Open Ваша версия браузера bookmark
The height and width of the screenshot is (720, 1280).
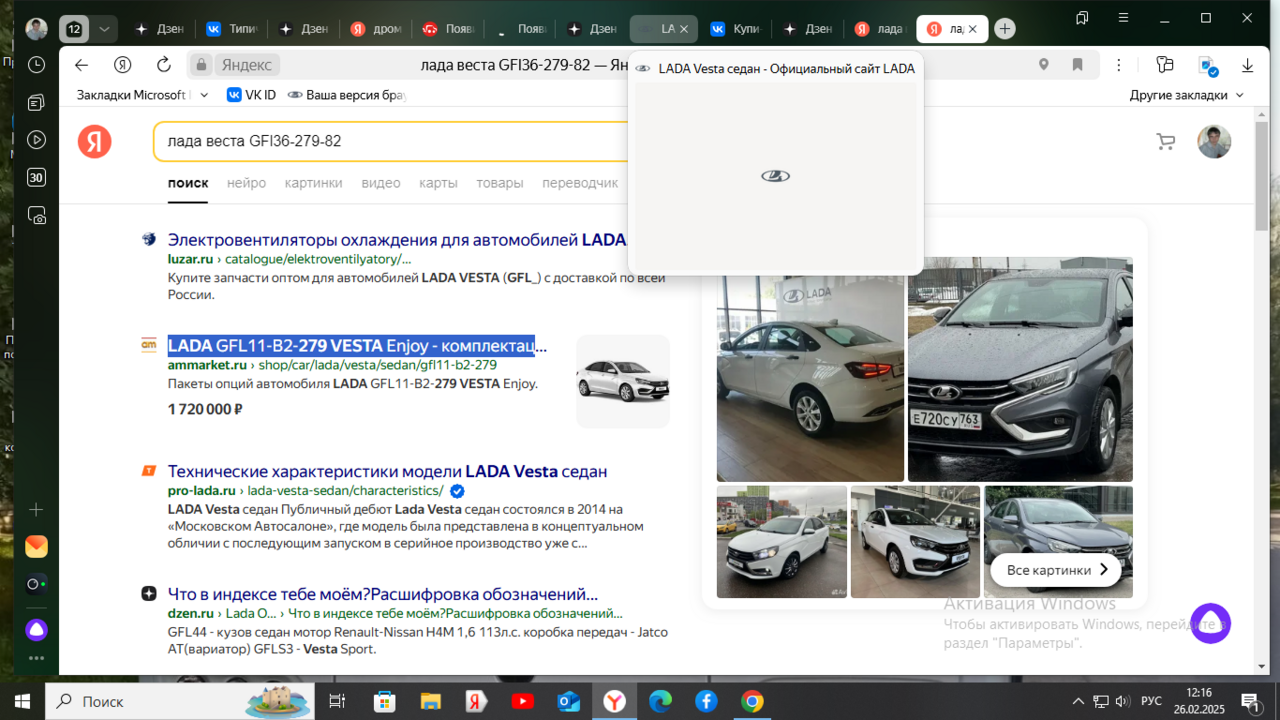[x=347, y=95]
